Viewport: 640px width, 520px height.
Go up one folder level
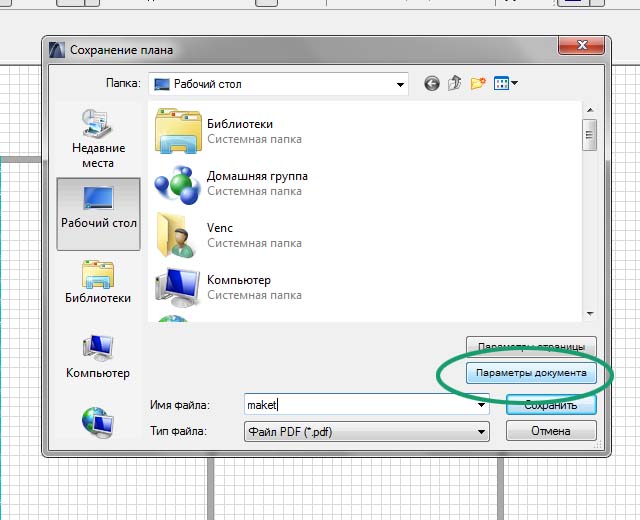(455, 84)
